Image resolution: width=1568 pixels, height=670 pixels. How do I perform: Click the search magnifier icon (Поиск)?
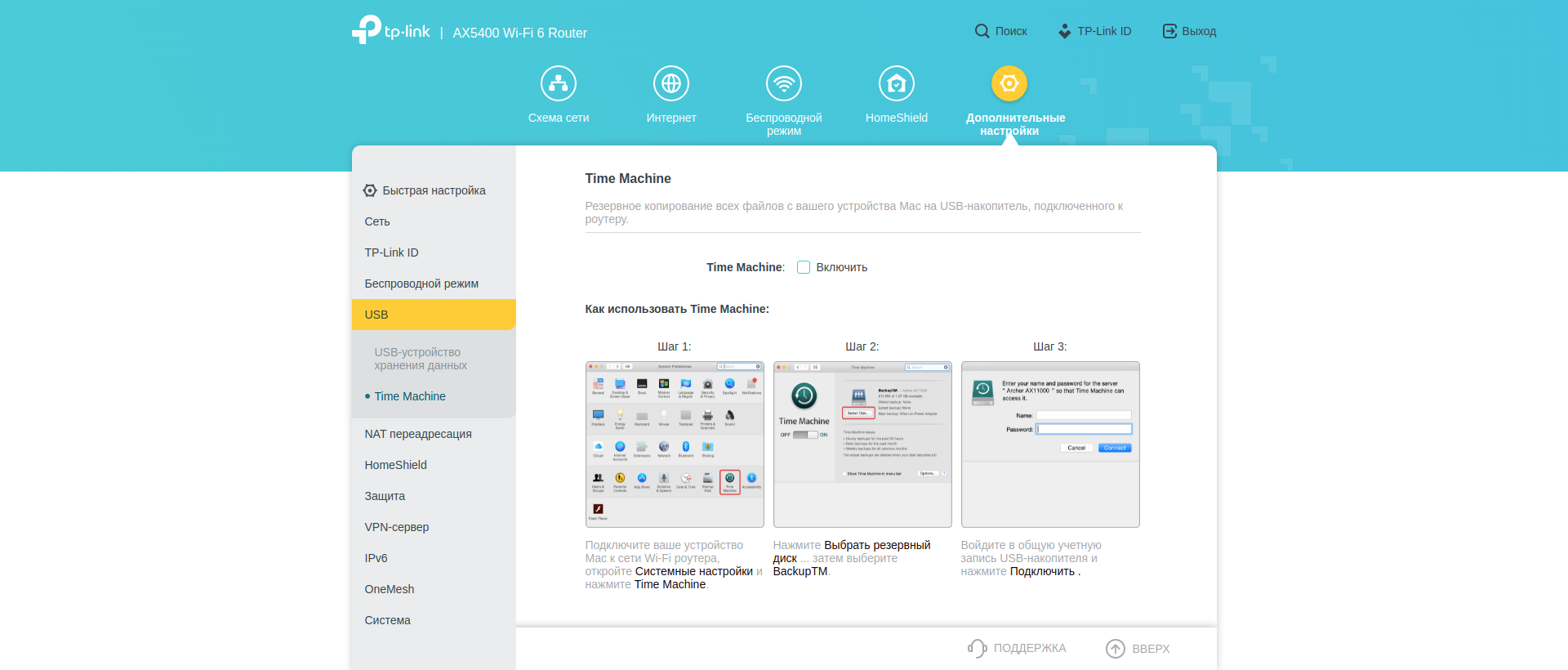[x=982, y=31]
